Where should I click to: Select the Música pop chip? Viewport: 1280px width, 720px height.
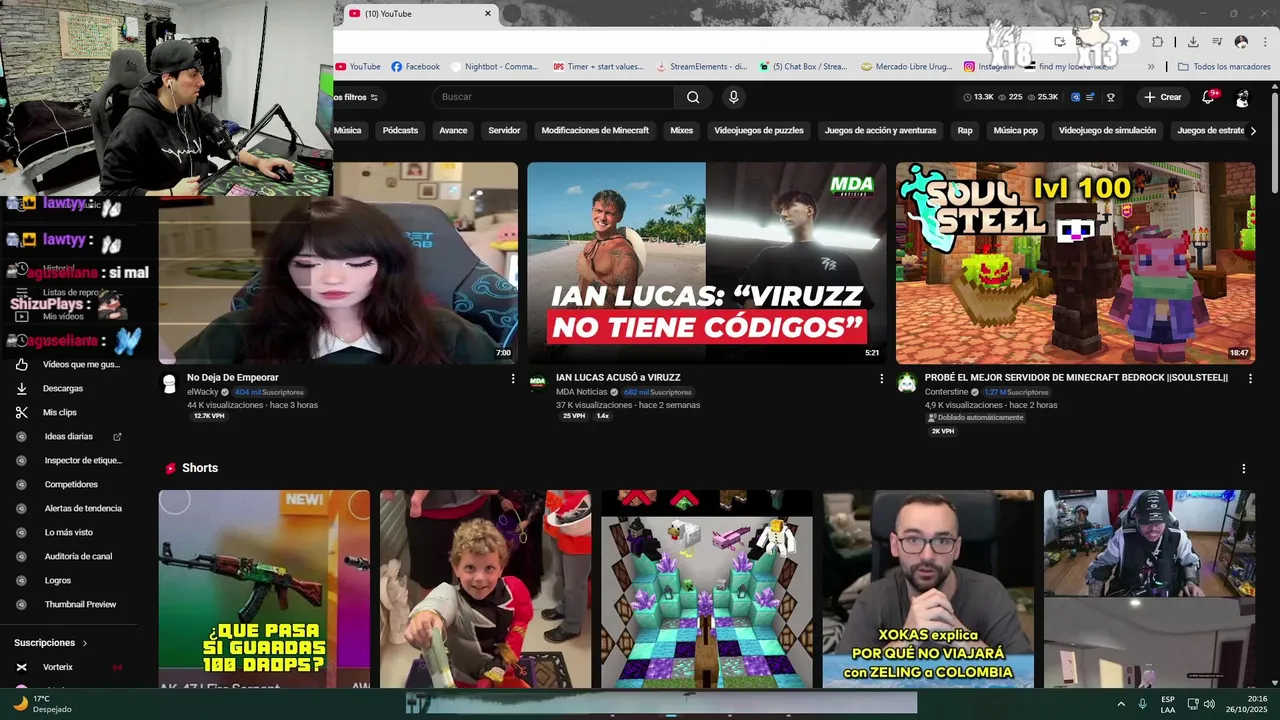pyautogui.click(x=1015, y=130)
